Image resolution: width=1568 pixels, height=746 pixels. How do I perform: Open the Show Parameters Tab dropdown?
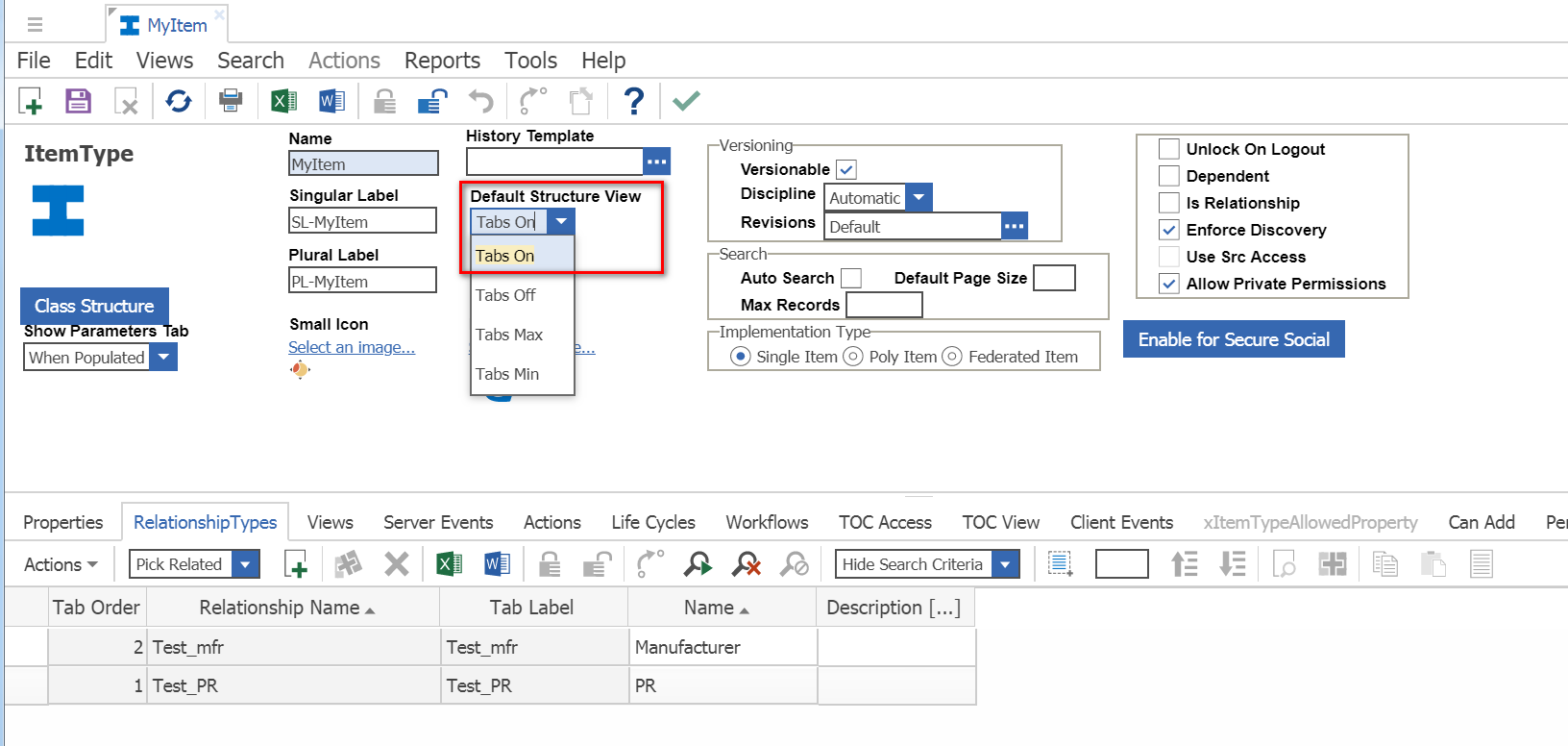[163, 358]
